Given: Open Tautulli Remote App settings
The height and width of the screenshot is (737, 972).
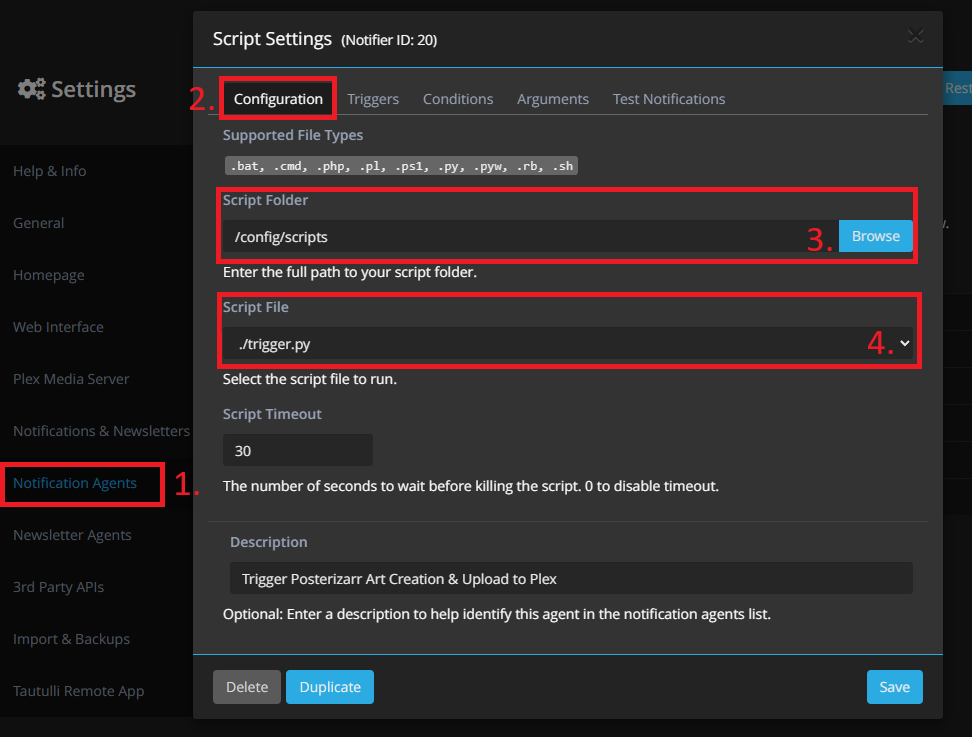Looking at the screenshot, I should [x=78, y=691].
